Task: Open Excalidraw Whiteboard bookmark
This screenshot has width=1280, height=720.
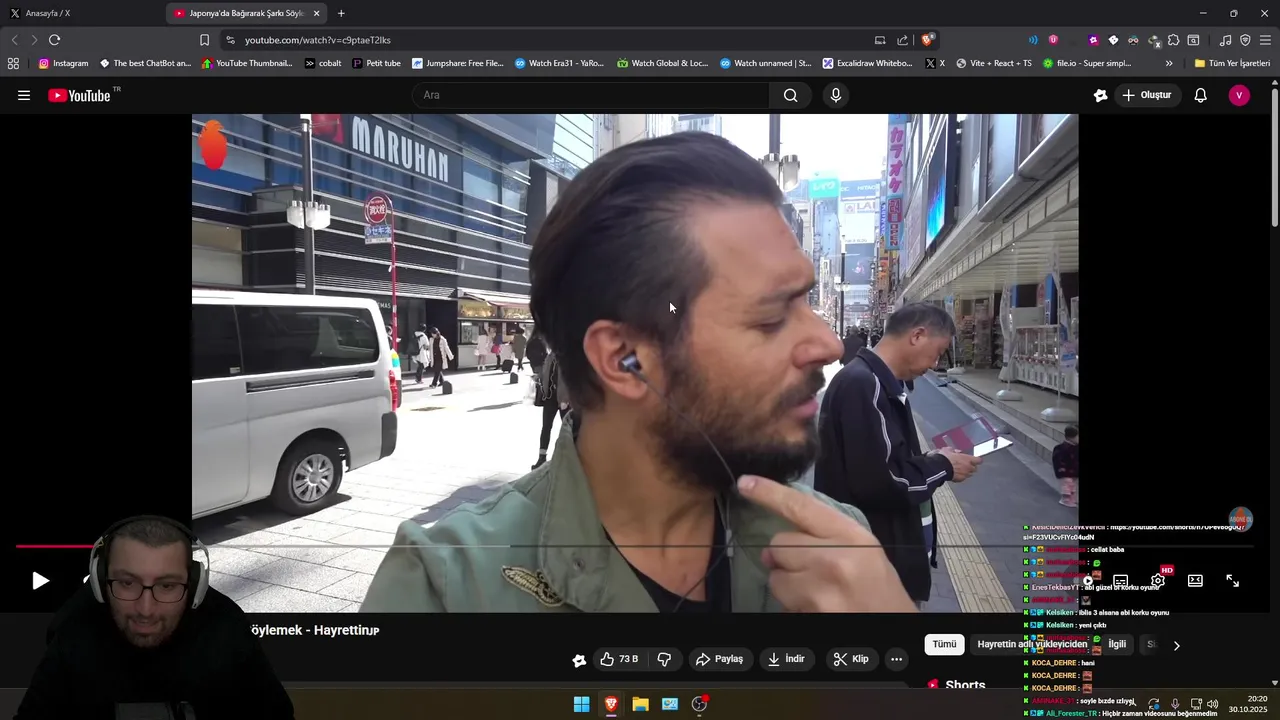Action: (x=868, y=63)
